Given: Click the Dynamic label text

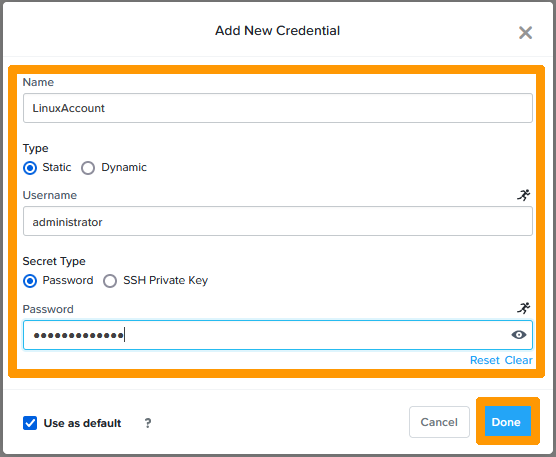Looking at the screenshot, I should (x=124, y=167).
